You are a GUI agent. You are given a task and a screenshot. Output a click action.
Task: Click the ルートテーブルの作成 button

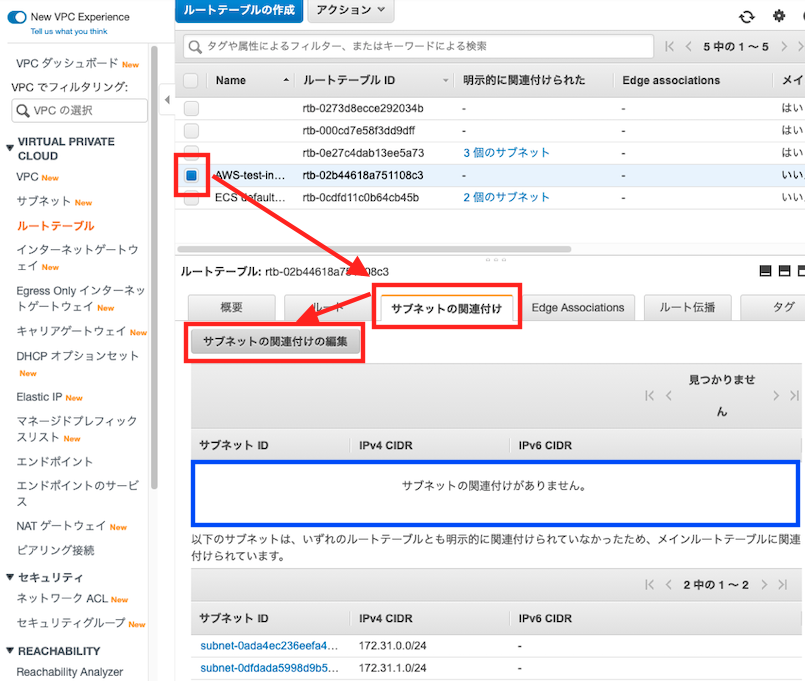point(239,10)
